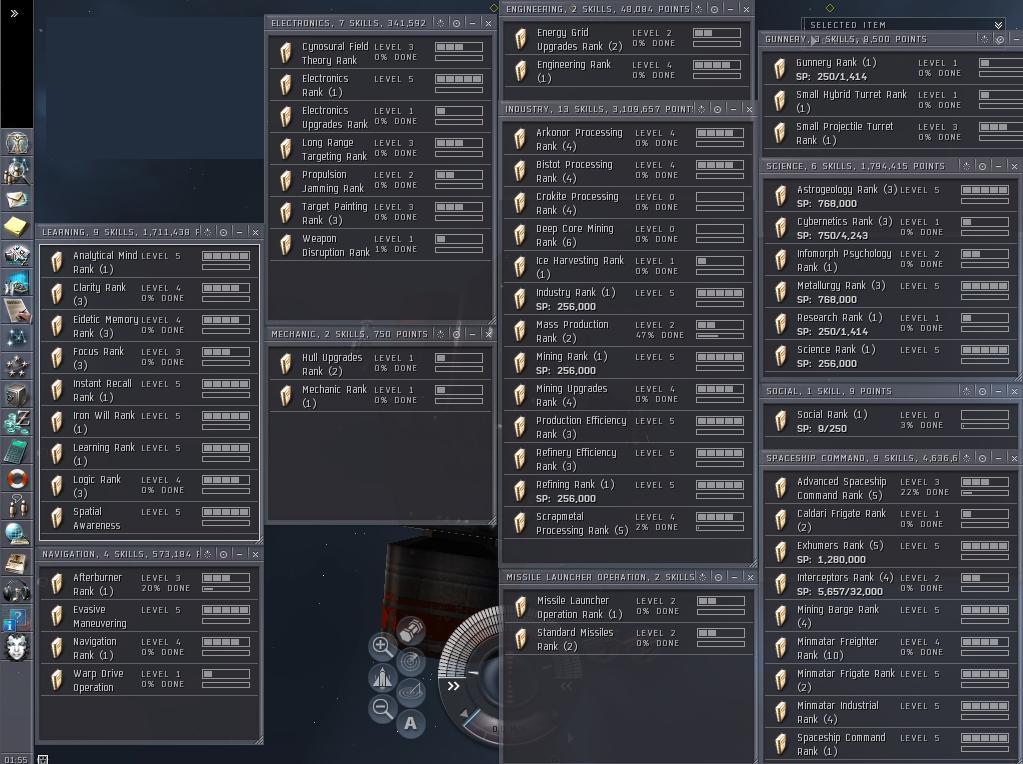Collapse the Navigation skills window with minus

point(239,554)
